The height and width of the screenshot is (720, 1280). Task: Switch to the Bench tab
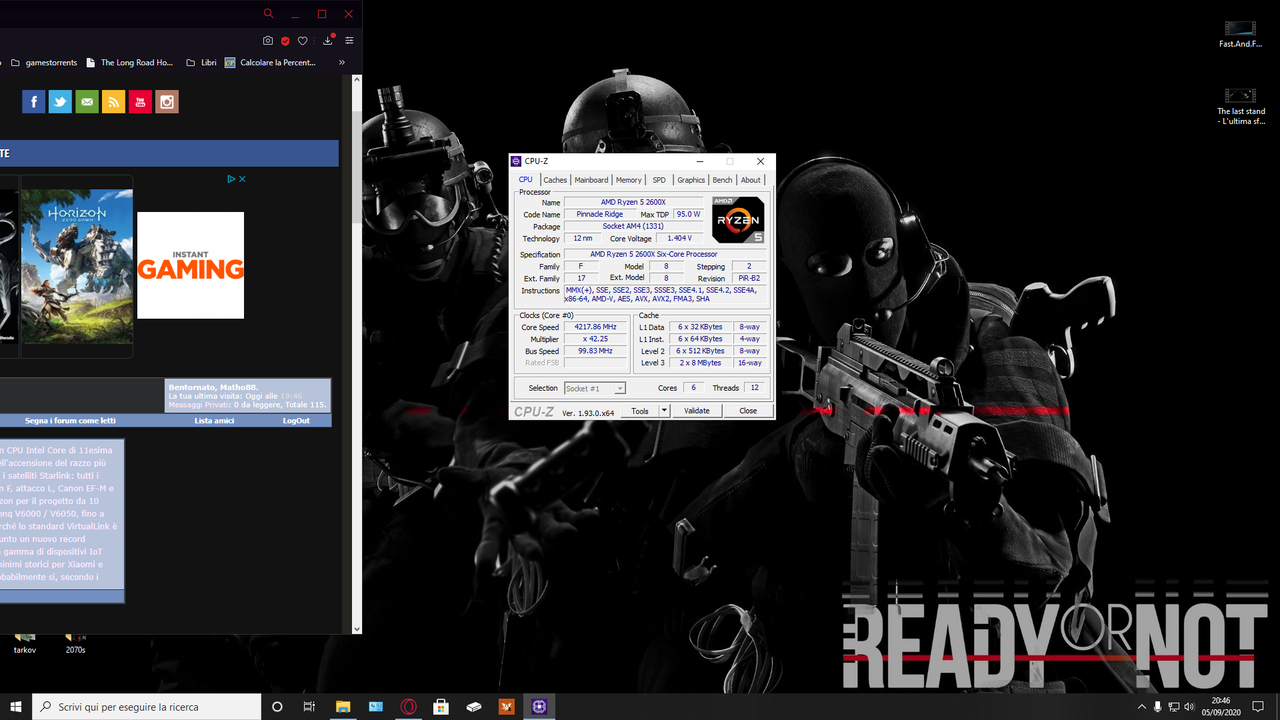click(x=722, y=180)
